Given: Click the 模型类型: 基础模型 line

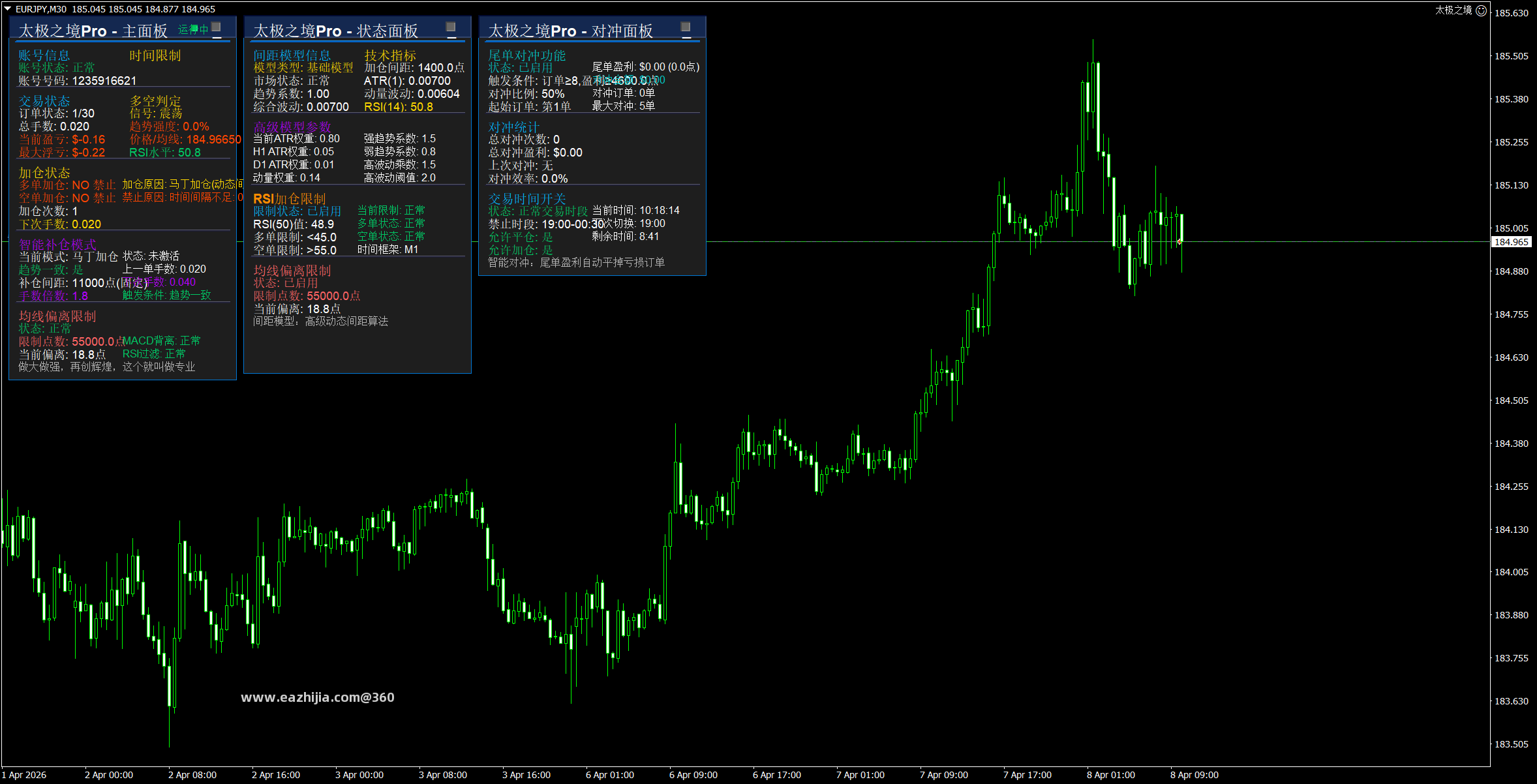Looking at the screenshot, I should 303,68.
